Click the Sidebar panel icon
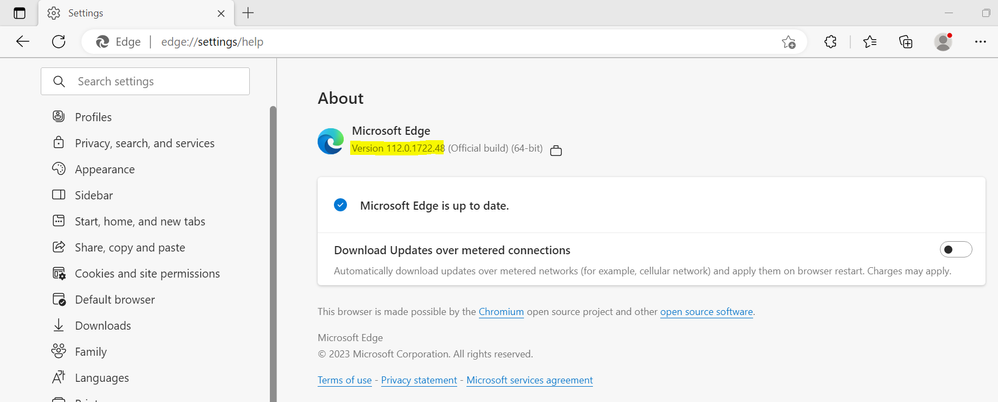This screenshot has height=402, width=998. 59,195
